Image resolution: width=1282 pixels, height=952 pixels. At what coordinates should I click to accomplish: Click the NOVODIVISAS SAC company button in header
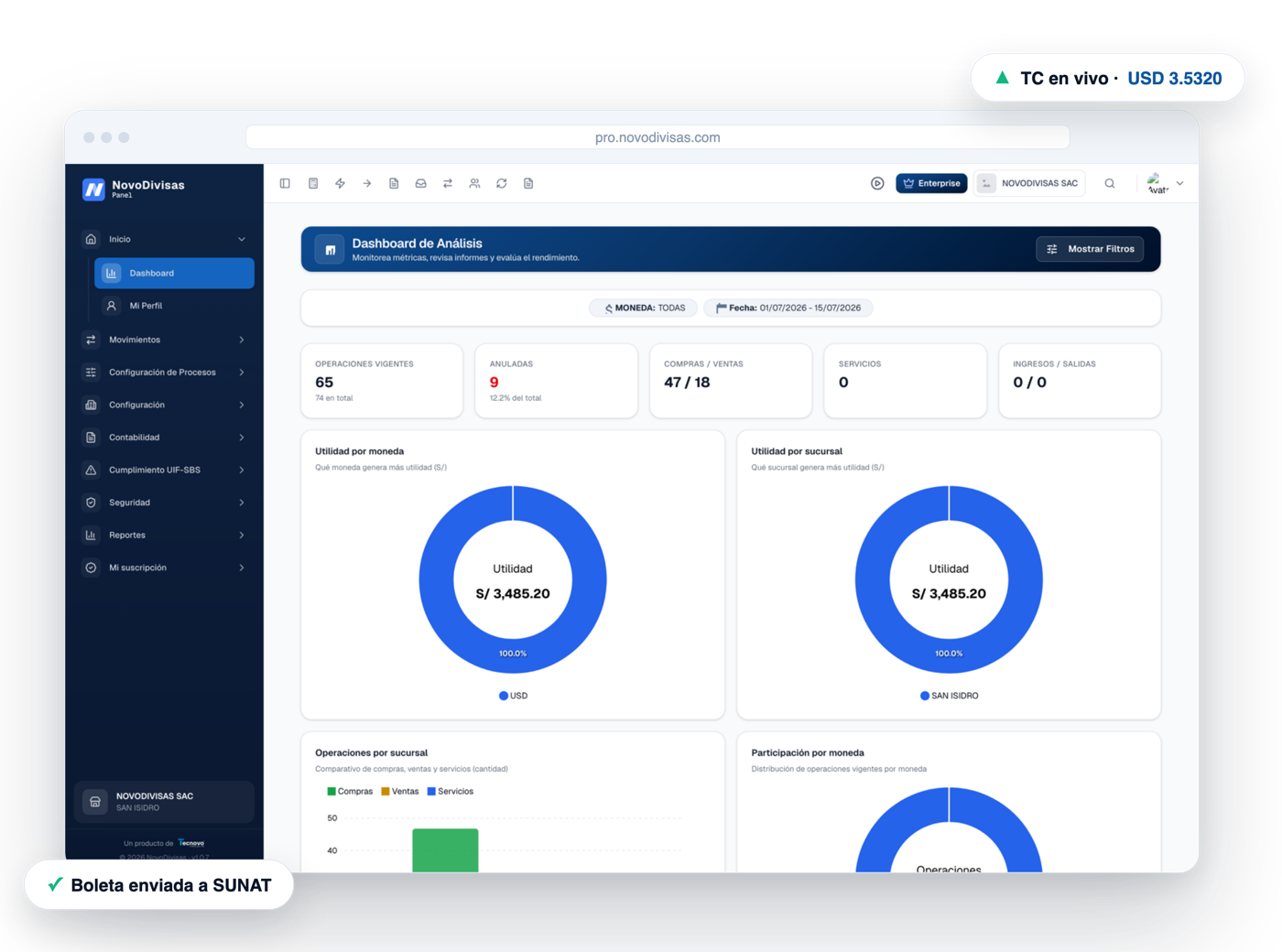tap(1030, 183)
